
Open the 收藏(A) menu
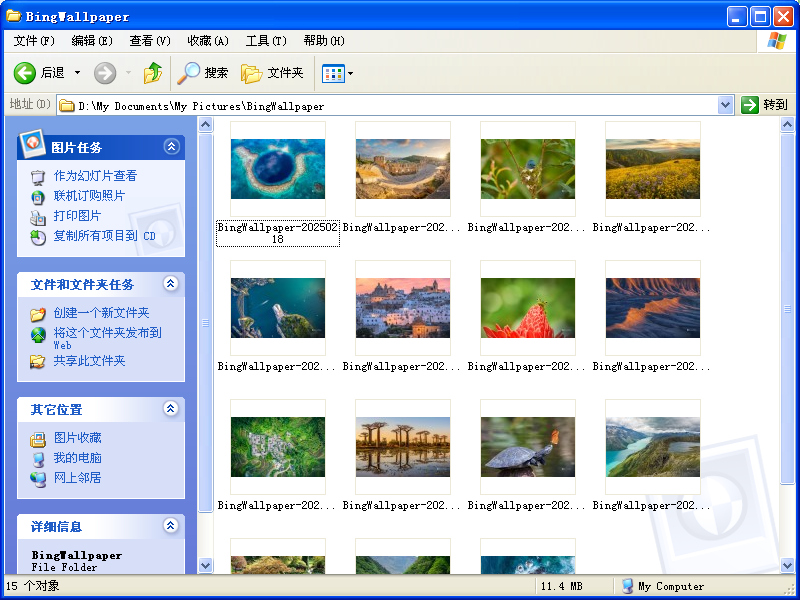point(208,41)
